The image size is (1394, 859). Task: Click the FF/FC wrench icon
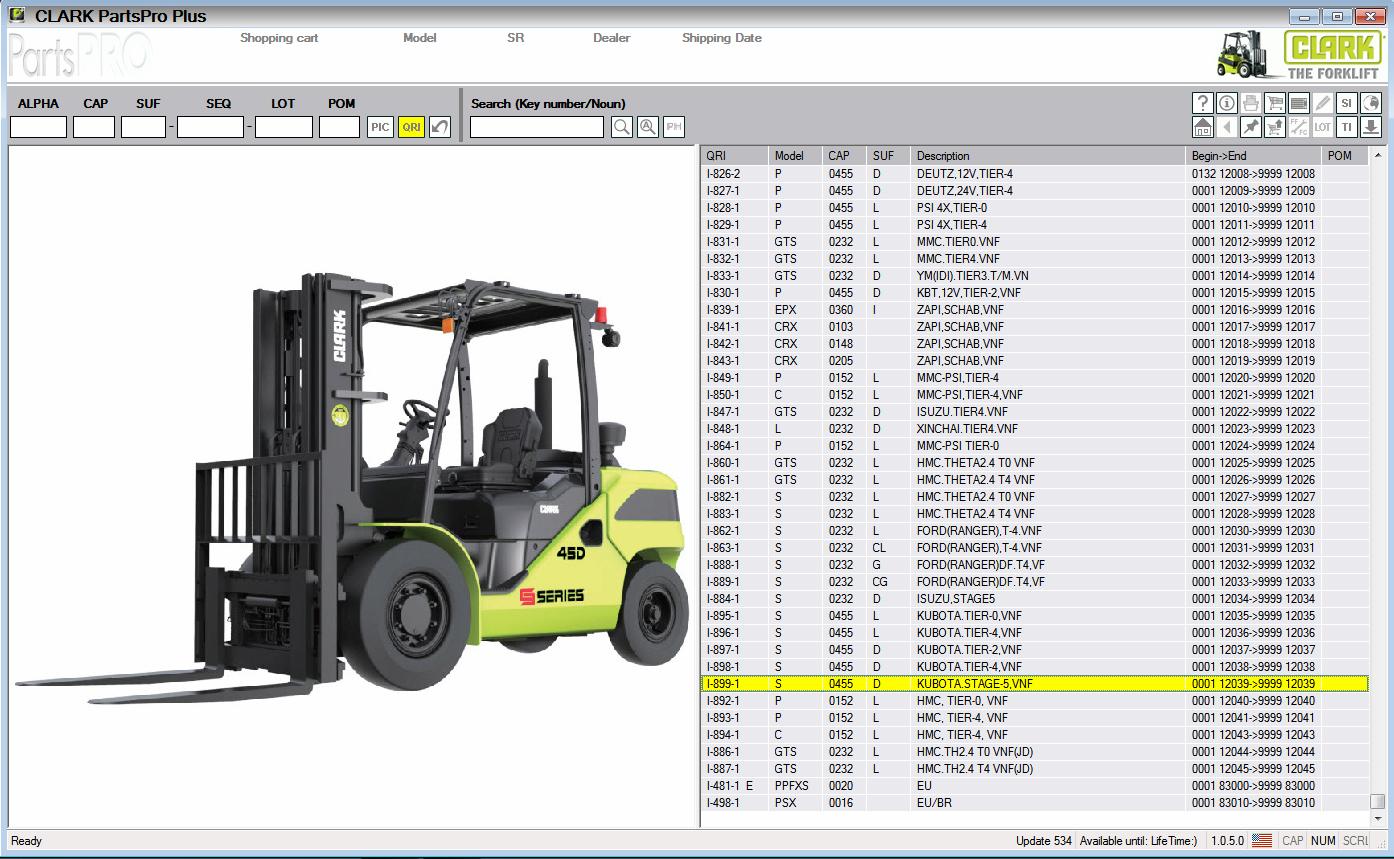click(1299, 127)
